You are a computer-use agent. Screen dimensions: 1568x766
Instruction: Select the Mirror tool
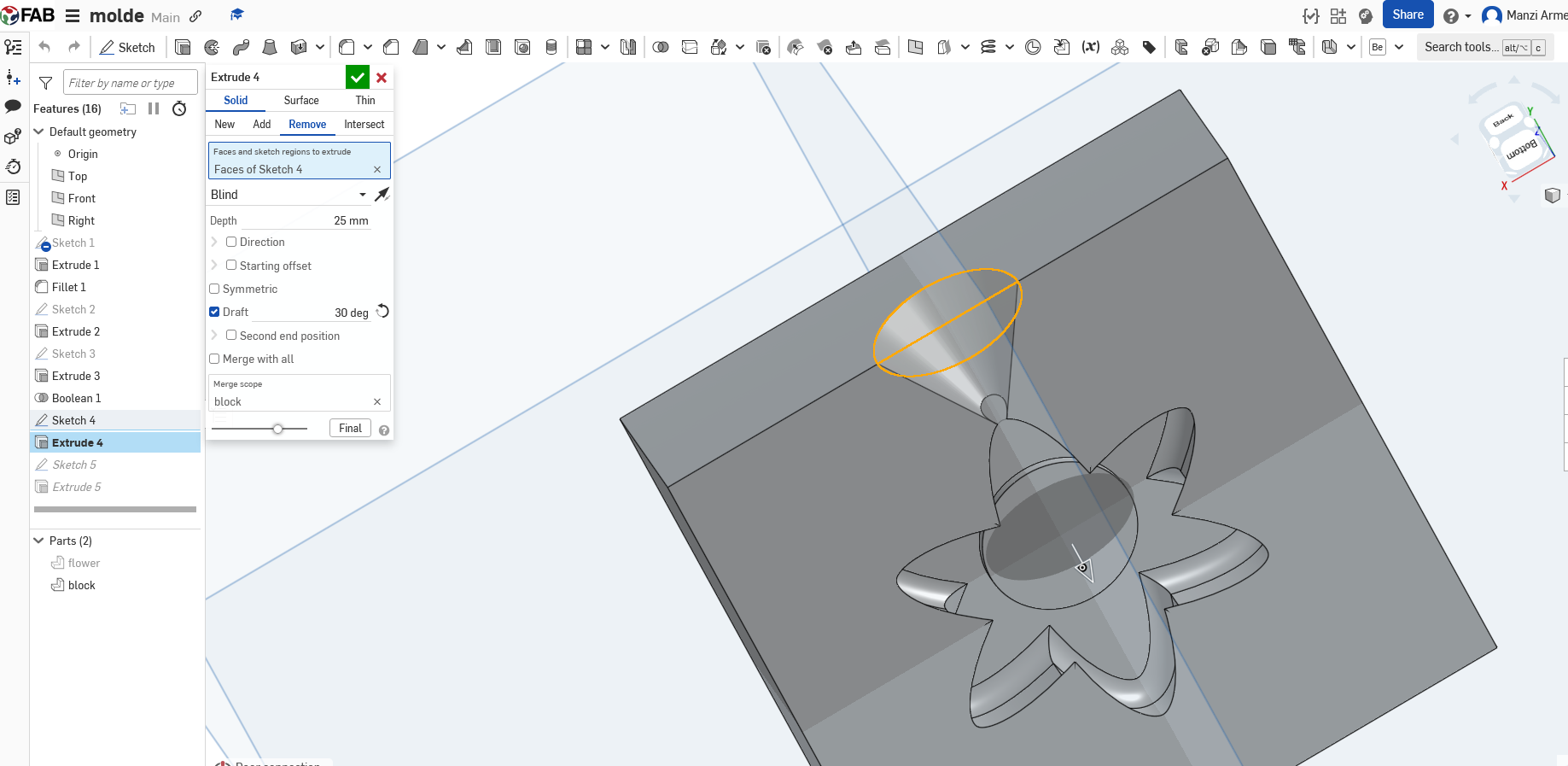(x=628, y=47)
